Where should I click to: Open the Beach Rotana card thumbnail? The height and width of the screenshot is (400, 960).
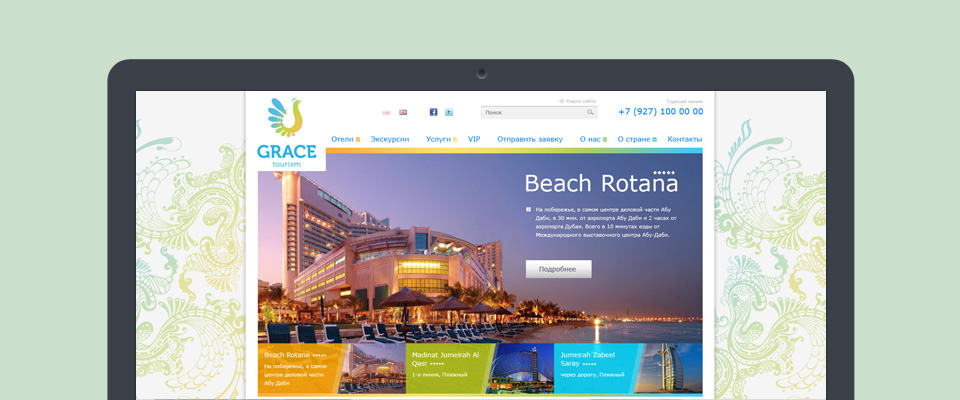click(x=372, y=368)
